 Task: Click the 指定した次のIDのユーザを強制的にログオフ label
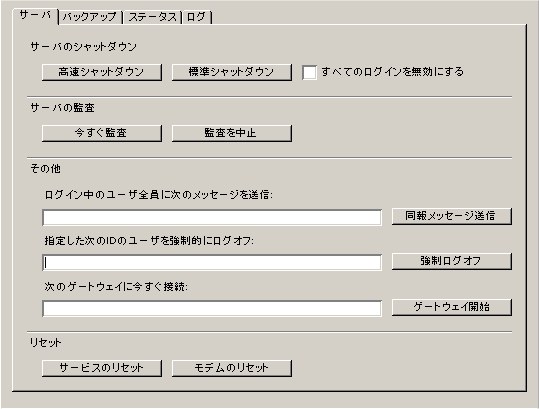coord(149,241)
